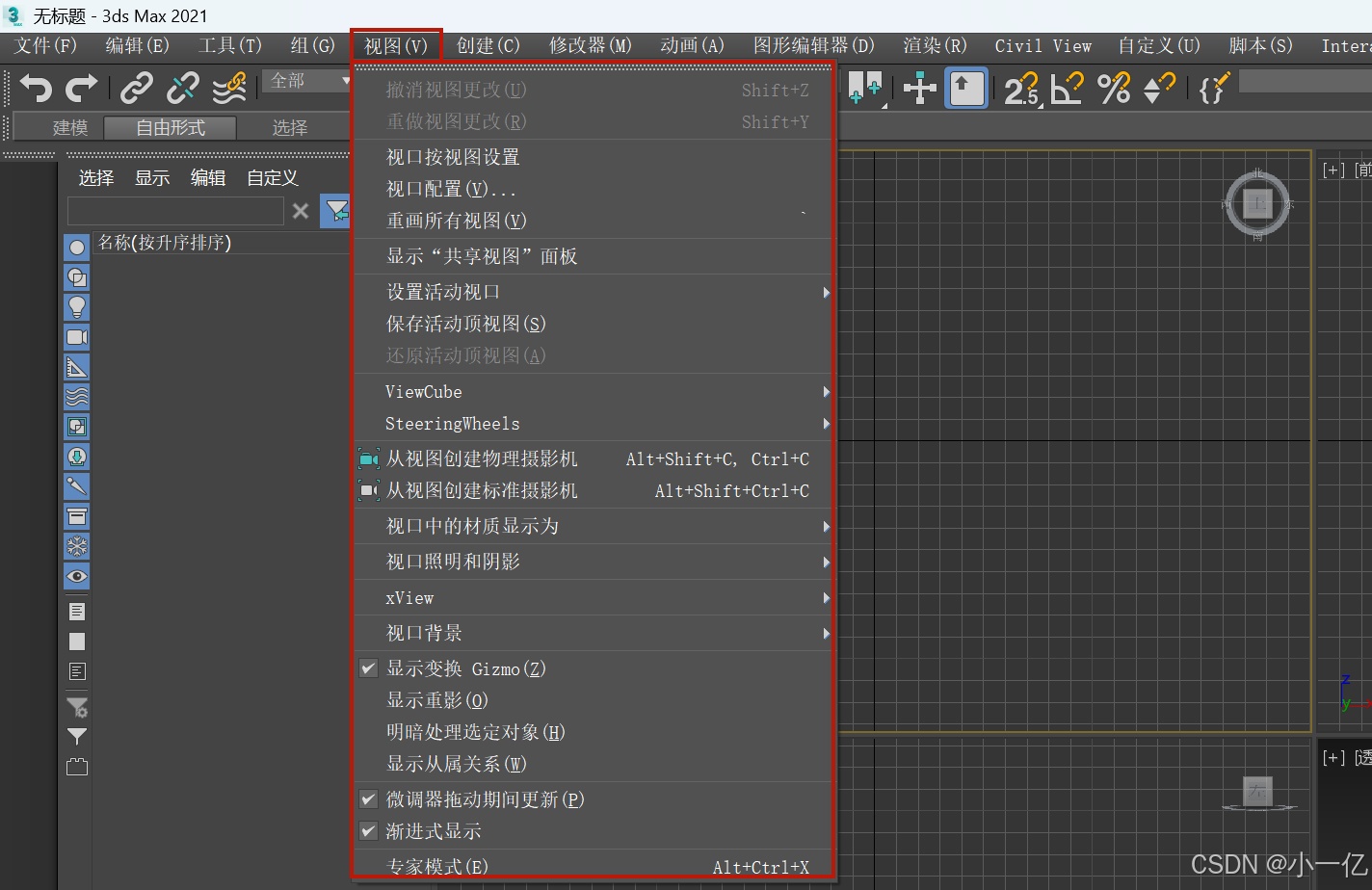
Task: Click the create standard camera menu icon
Action: click(369, 491)
